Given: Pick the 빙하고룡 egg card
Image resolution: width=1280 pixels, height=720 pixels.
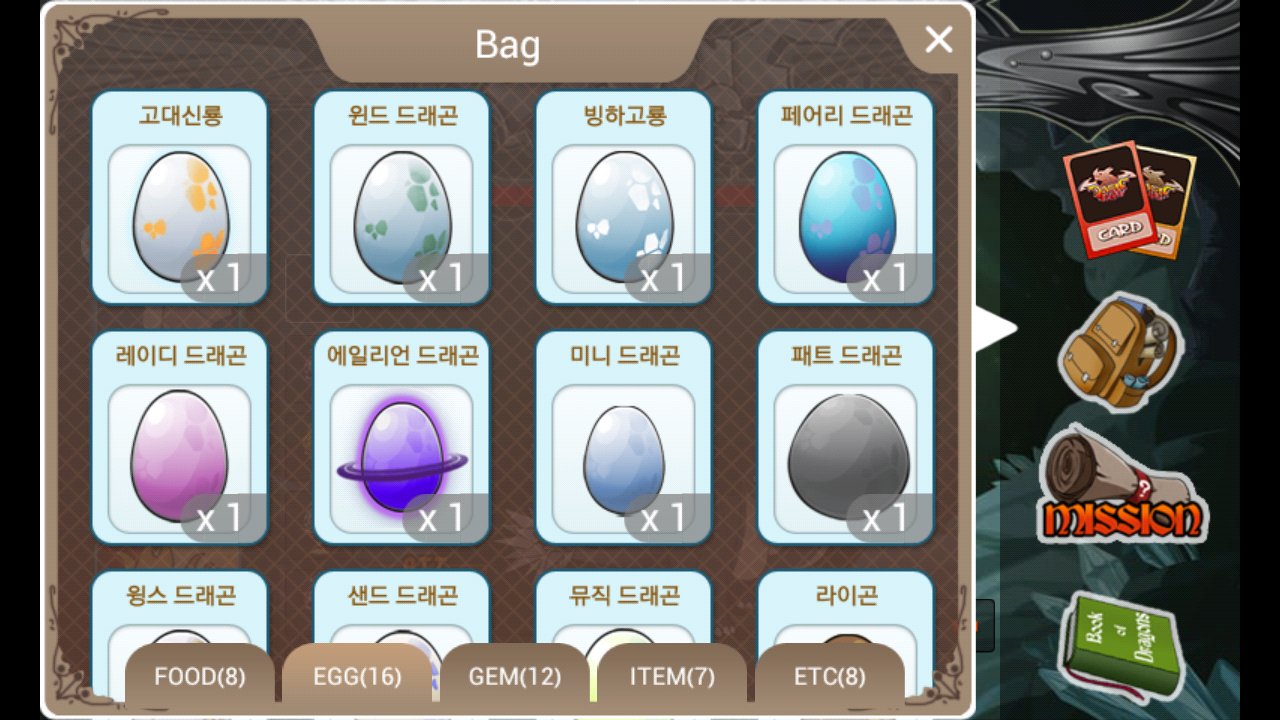Looking at the screenshot, I should [624, 197].
